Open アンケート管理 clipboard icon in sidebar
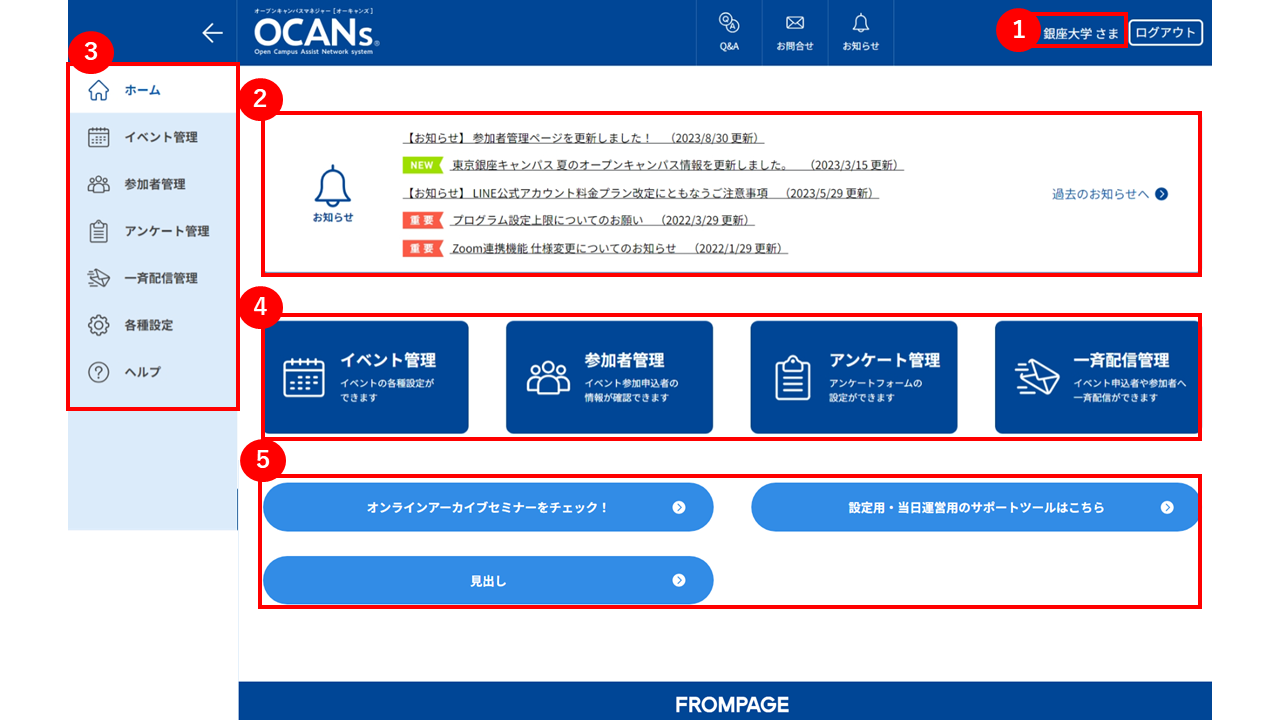Image resolution: width=1280 pixels, height=720 pixels. click(x=99, y=231)
